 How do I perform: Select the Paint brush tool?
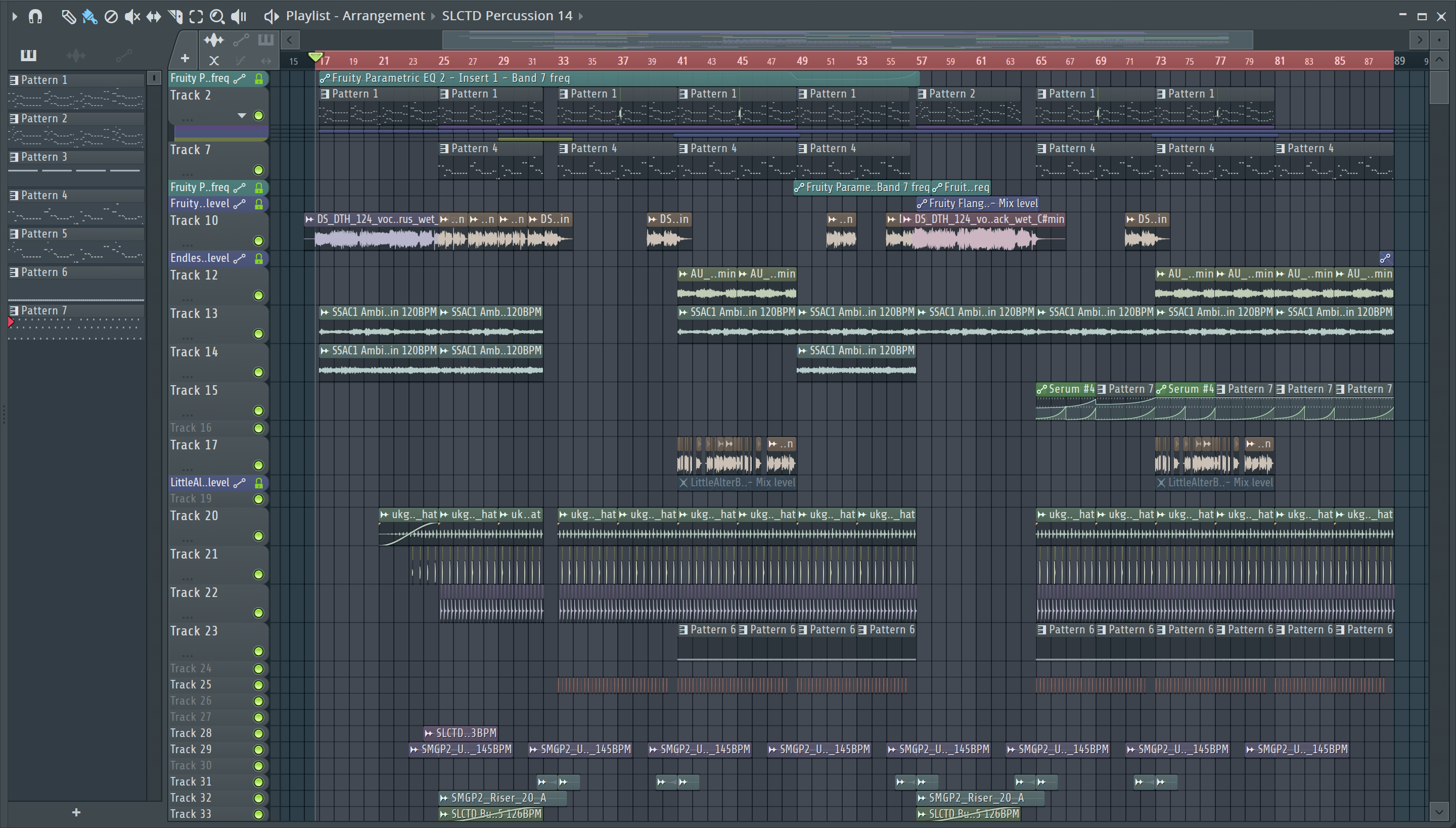click(x=89, y=17)
